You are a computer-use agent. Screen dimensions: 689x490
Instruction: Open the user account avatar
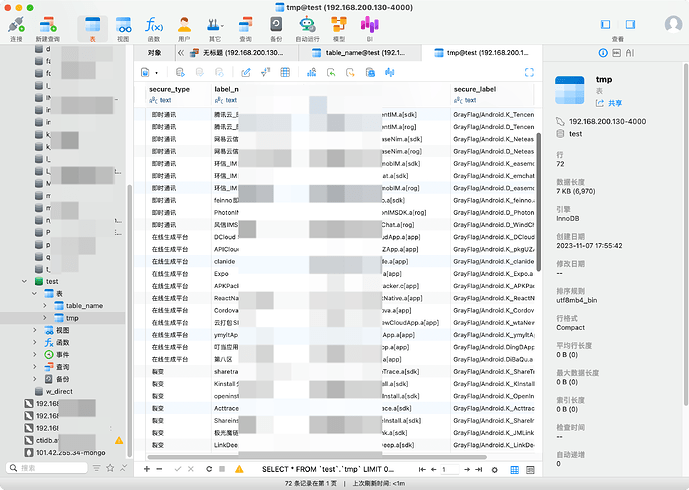(x=673, y=25)
